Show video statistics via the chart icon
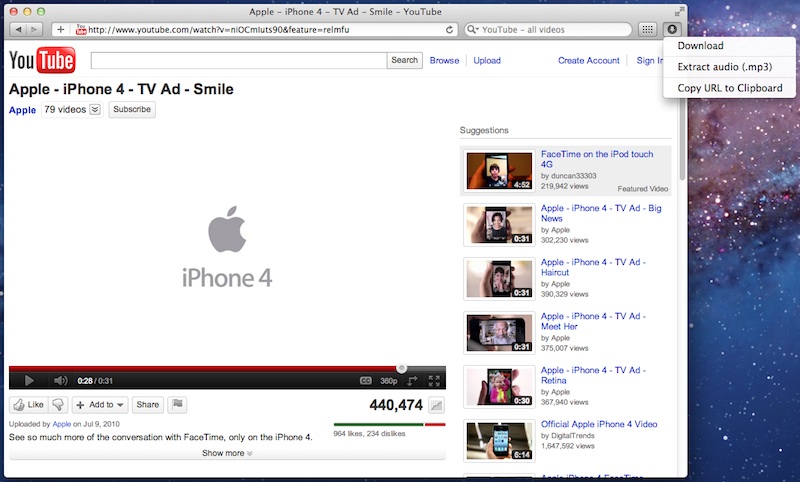The height and width of the screenshot is (482, 800). point(436,405)
